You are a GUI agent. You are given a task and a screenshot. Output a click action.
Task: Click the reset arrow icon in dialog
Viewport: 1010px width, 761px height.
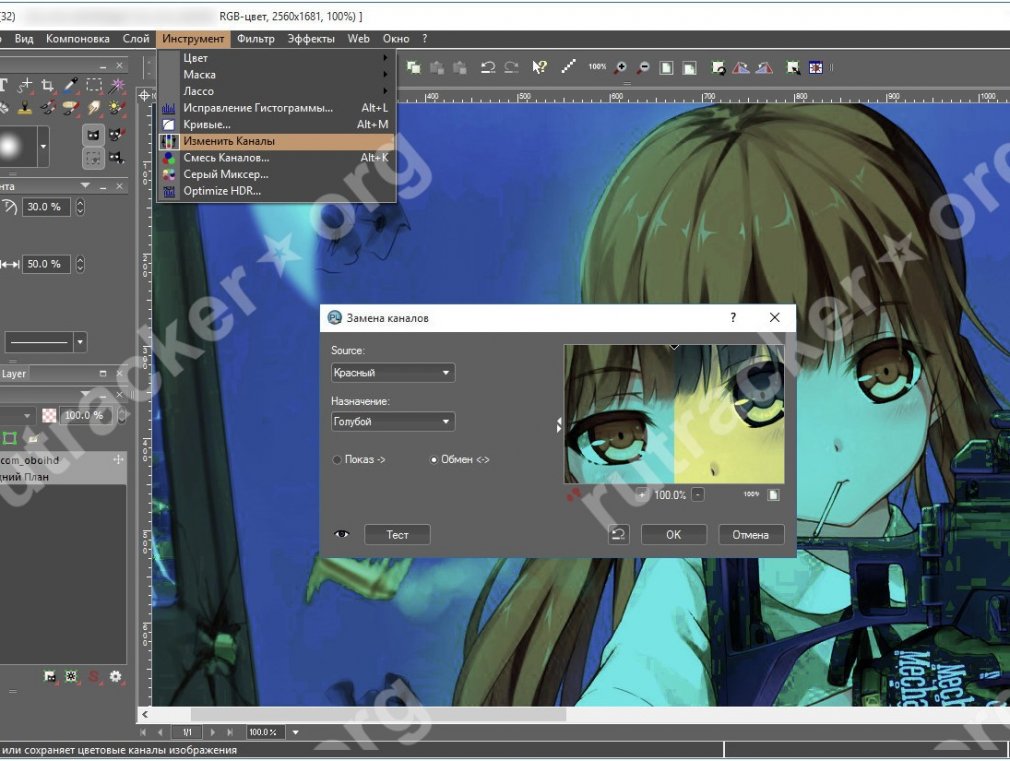click(618, 534)
